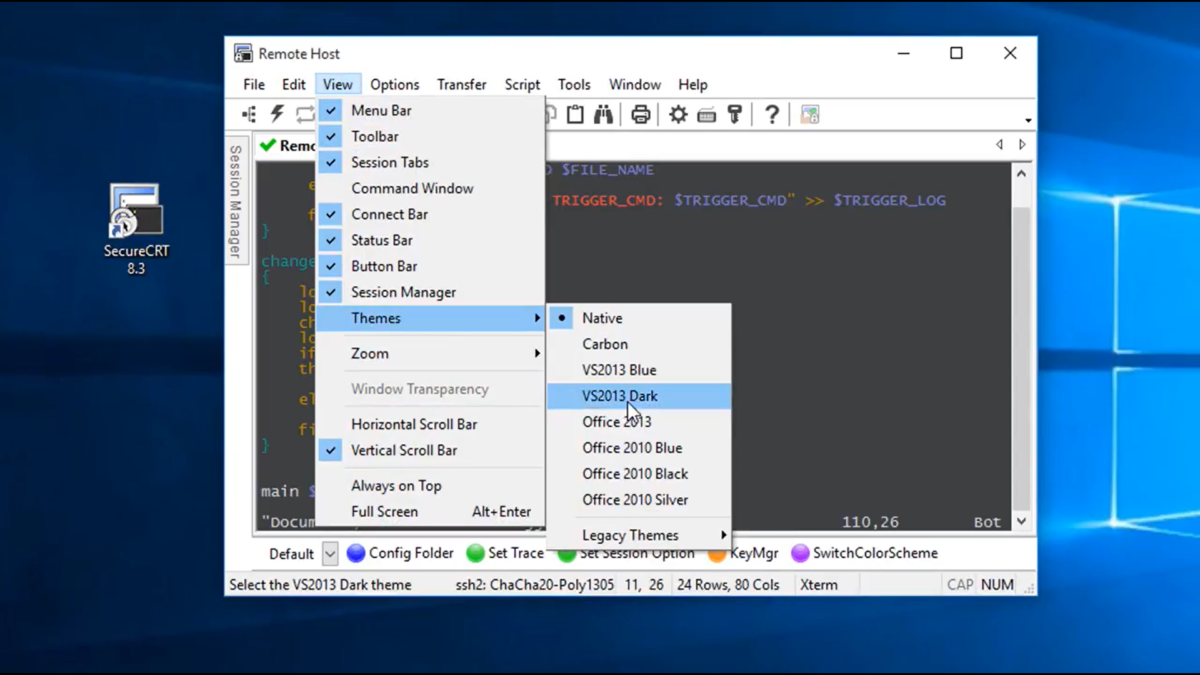Click the vertical scrollbar track in terminal
The image size is (1200, 675).
[1021, 347]
